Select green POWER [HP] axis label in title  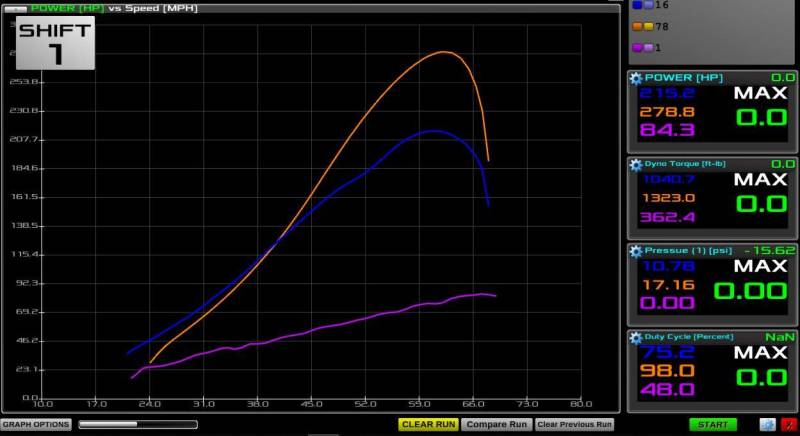click(67, 8)
